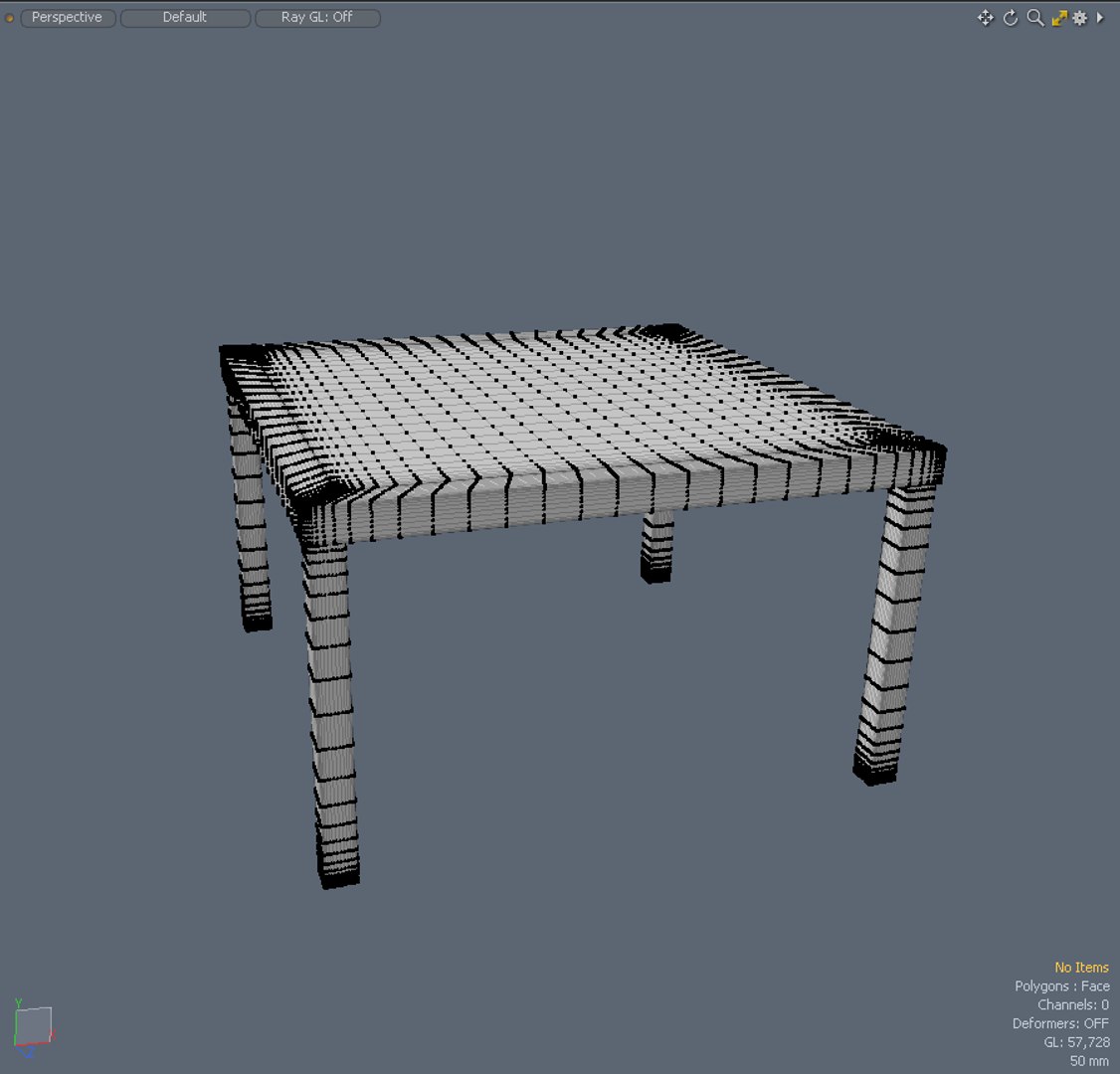Click the 'No Items' status text
The image size is (1120, 1074).
[x=1081, y=967]
